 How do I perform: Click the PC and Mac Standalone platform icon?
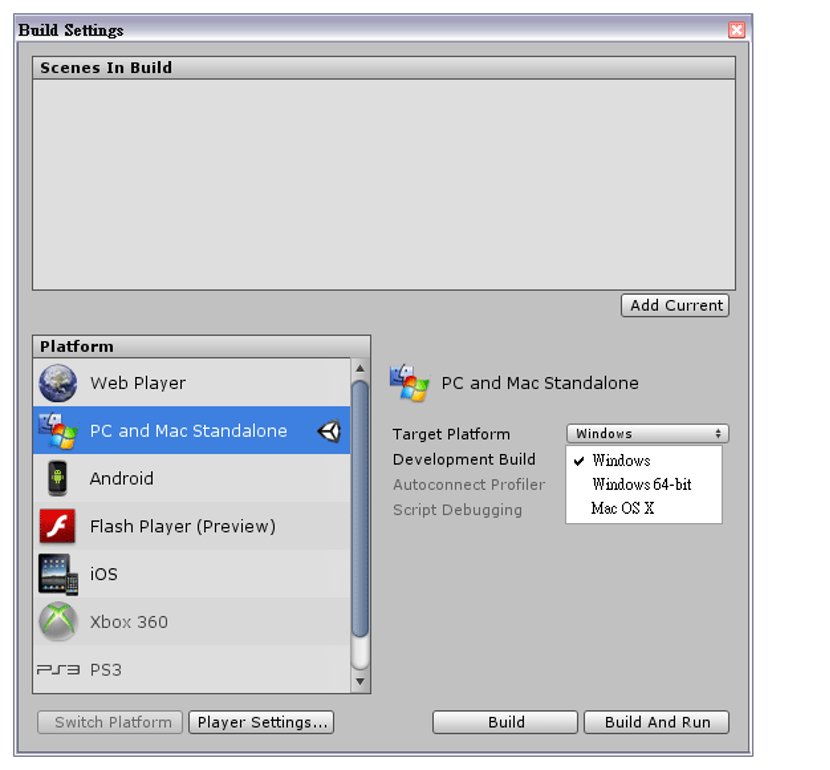58,431
